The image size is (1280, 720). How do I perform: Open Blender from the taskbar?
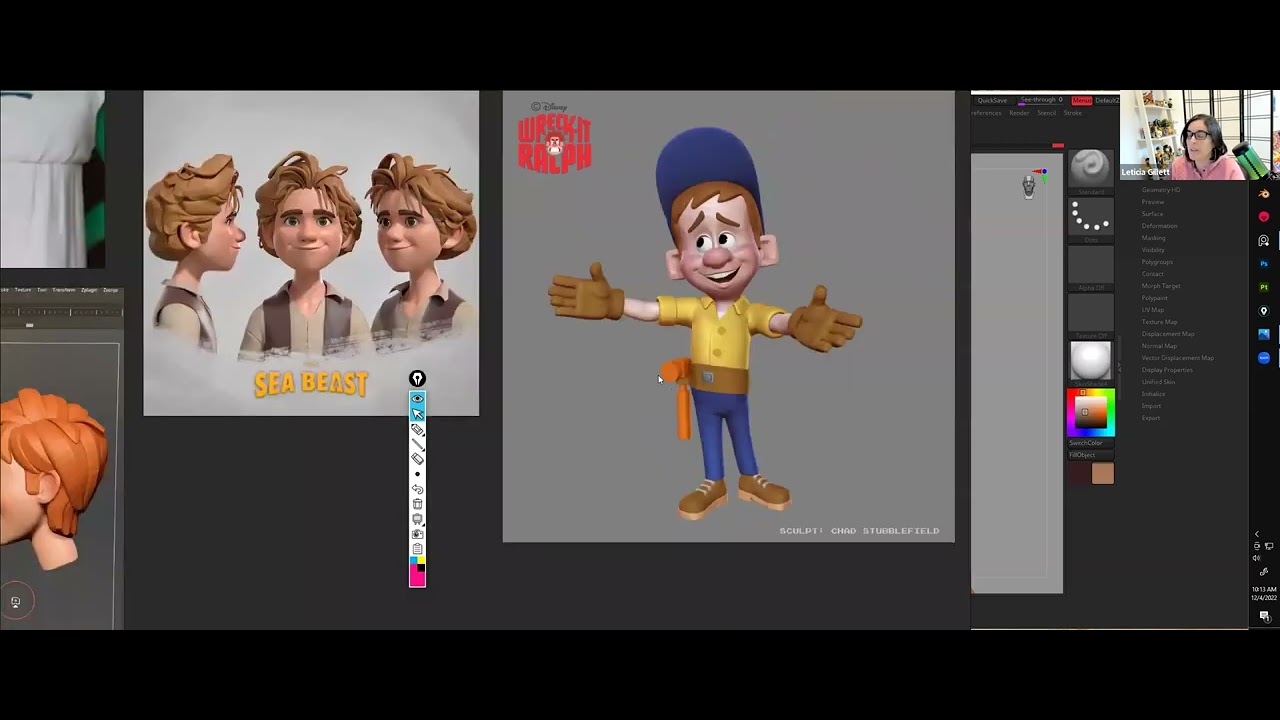[1264, 194]
